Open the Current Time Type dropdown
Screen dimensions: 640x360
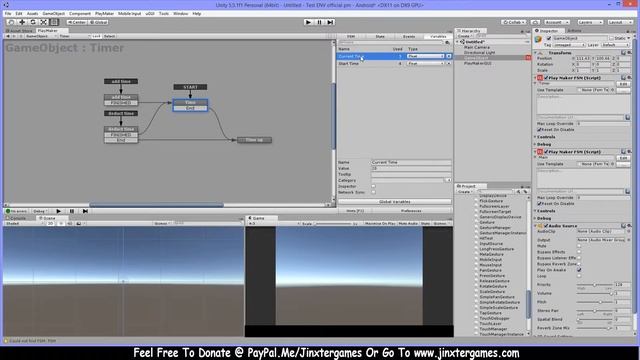click(425, 56)
